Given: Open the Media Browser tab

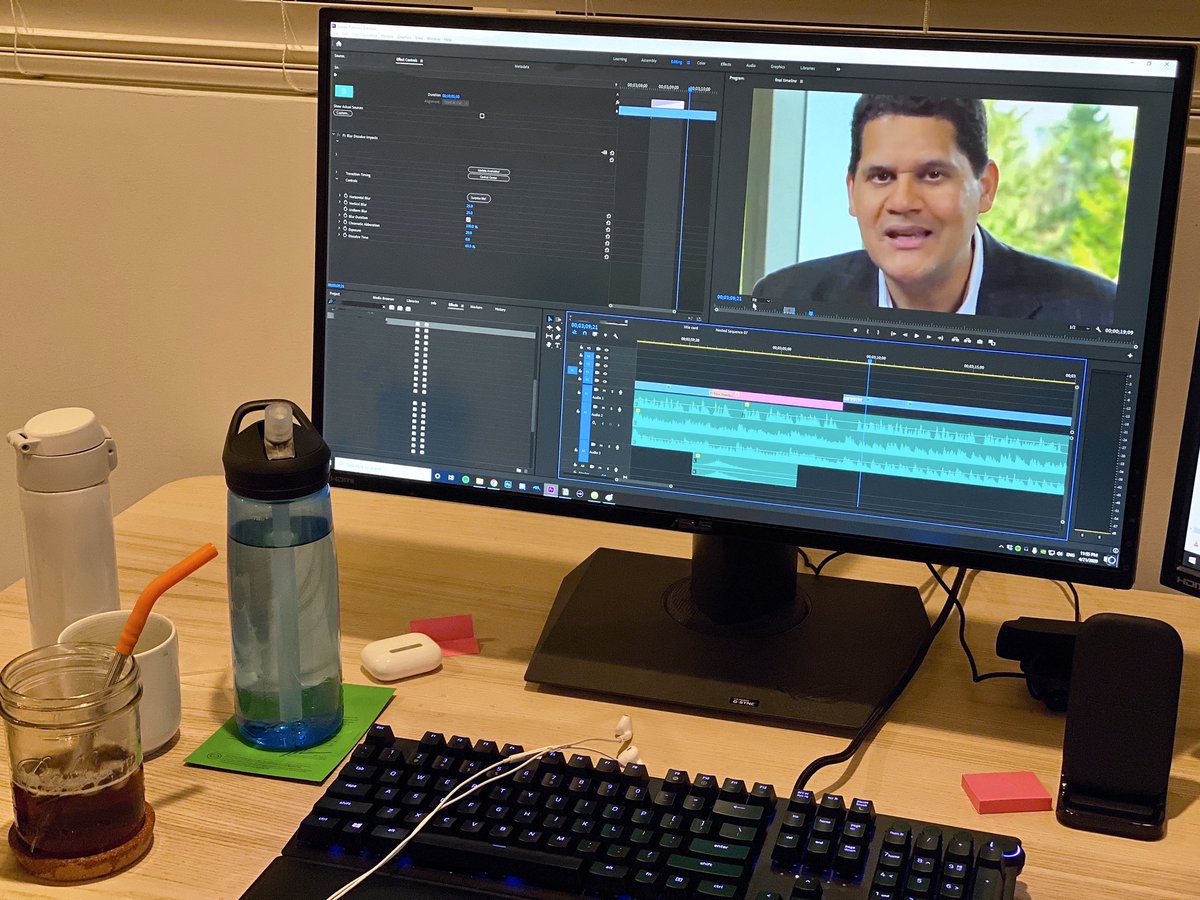Looking at the screenshot, I should pyautogui.click(x=383, y=298).
